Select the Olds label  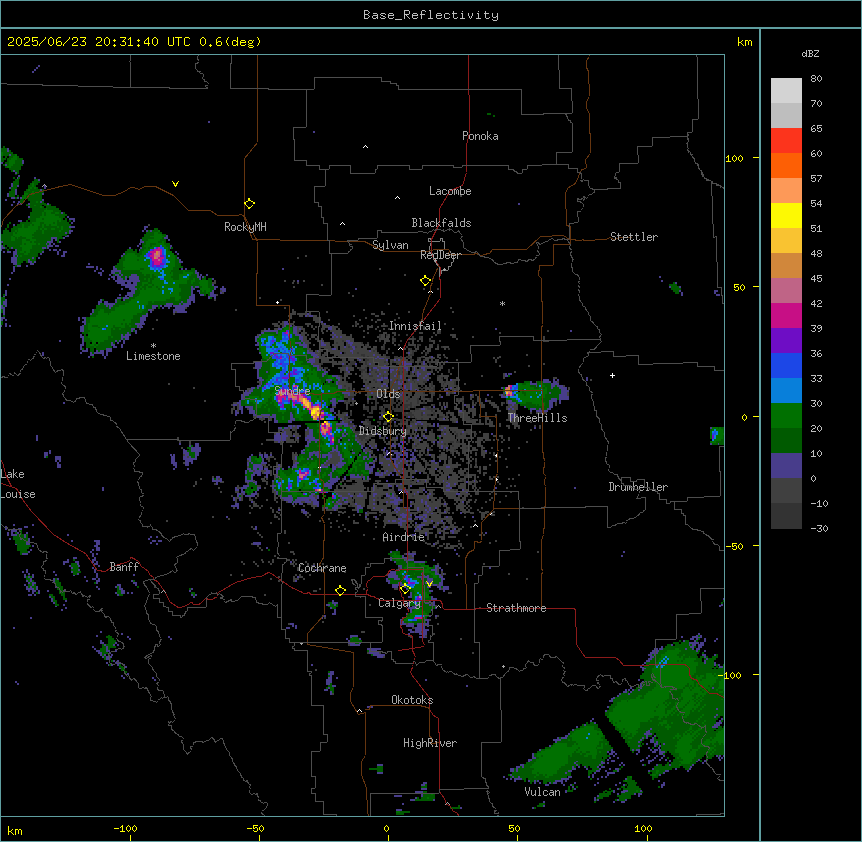[388, 394]
